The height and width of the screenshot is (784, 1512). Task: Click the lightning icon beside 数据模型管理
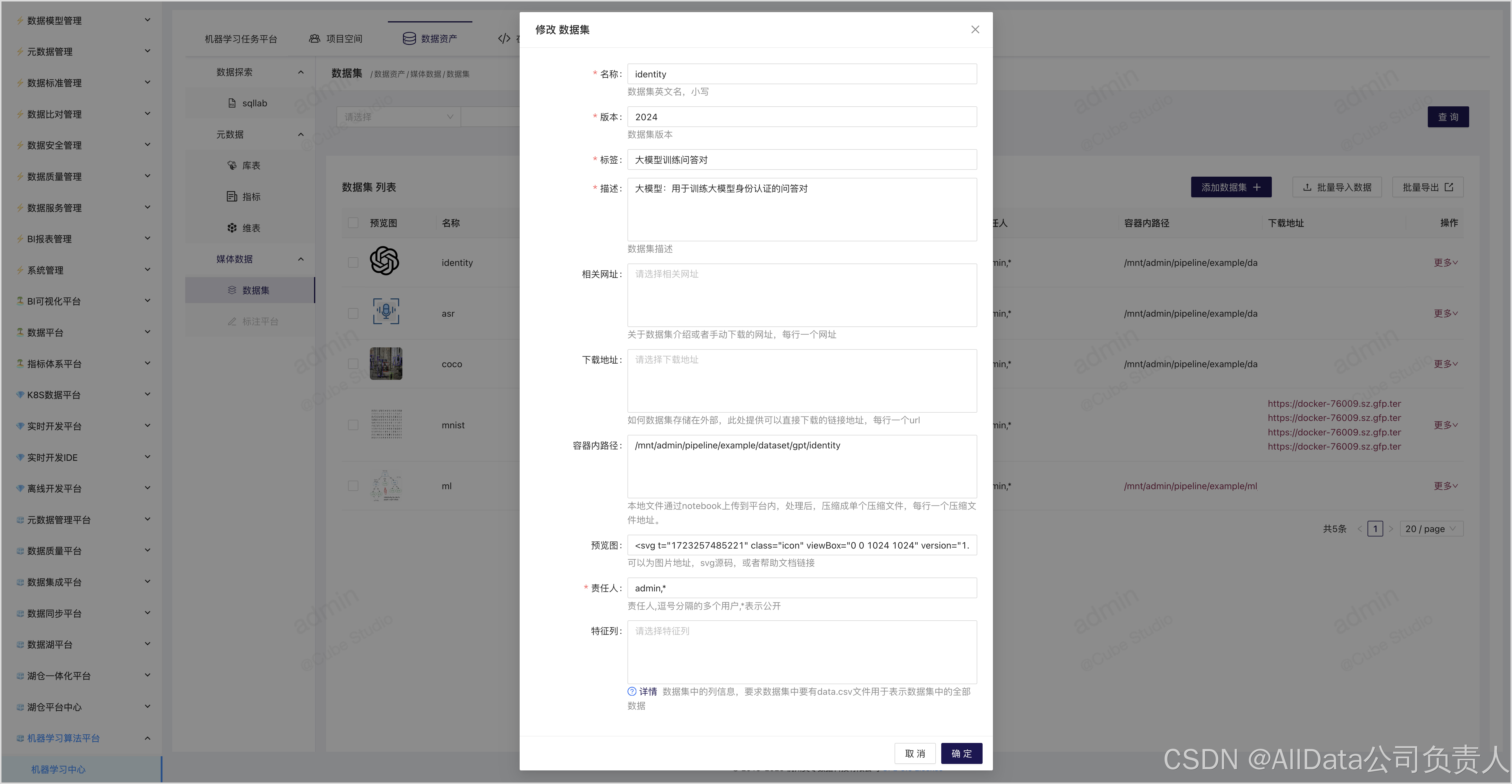click(20, 21)
